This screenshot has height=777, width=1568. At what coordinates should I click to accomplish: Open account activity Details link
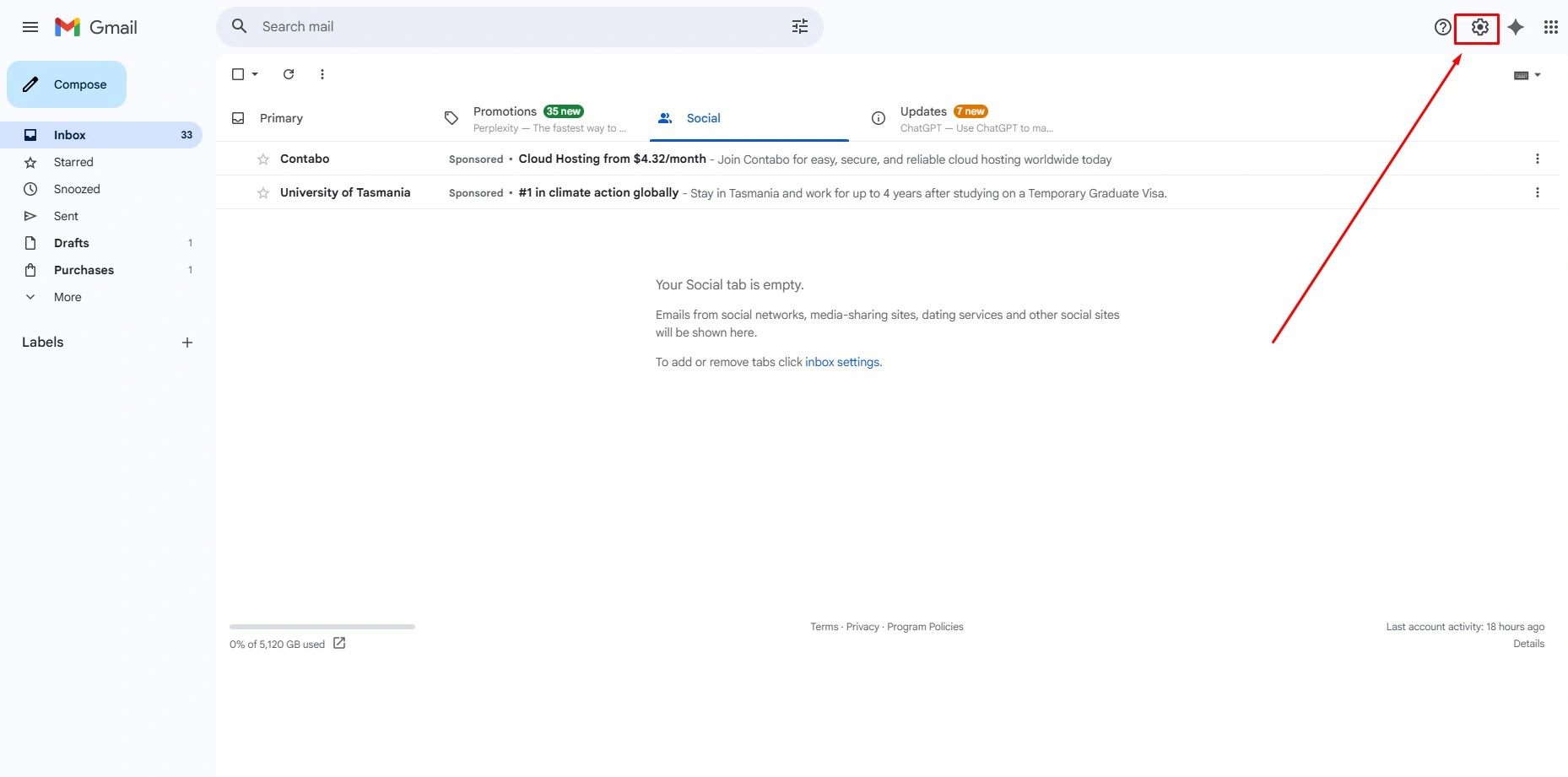(1528, 644)
